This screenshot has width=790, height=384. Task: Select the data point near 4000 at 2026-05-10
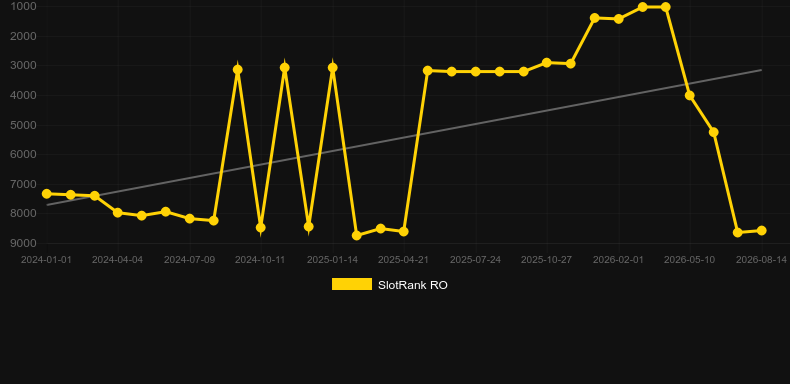(690, 95)
